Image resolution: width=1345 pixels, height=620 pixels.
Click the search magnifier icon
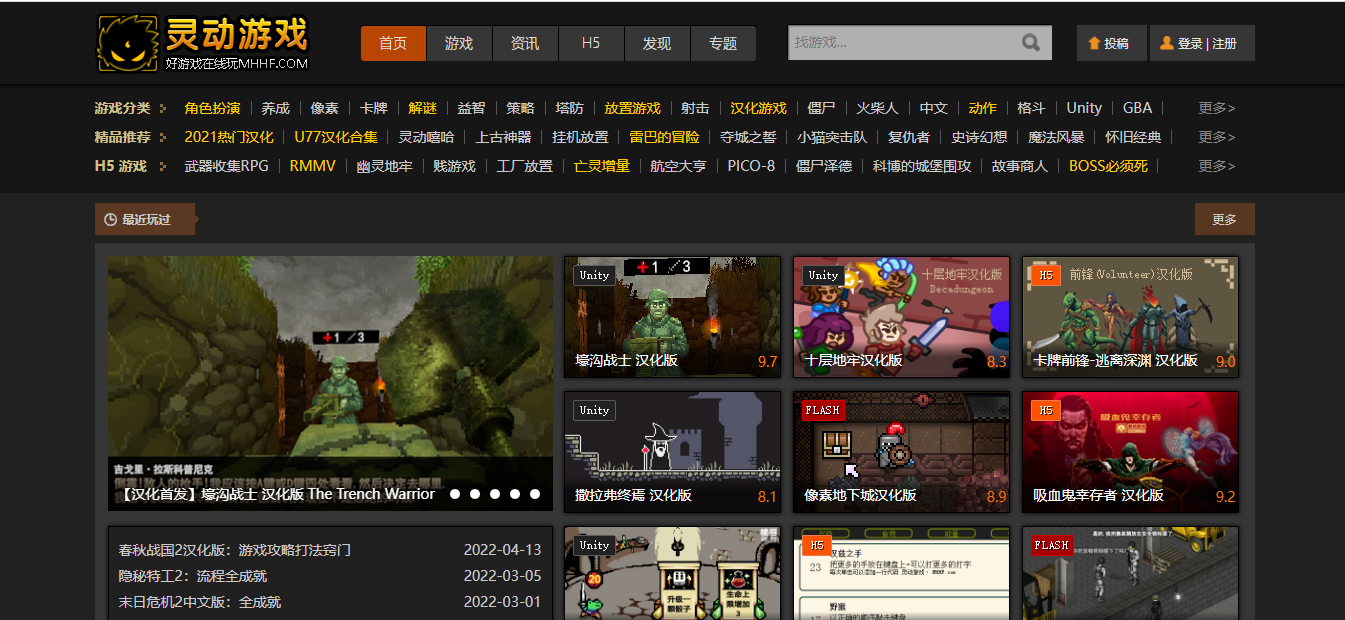(x=1031, y=43)
